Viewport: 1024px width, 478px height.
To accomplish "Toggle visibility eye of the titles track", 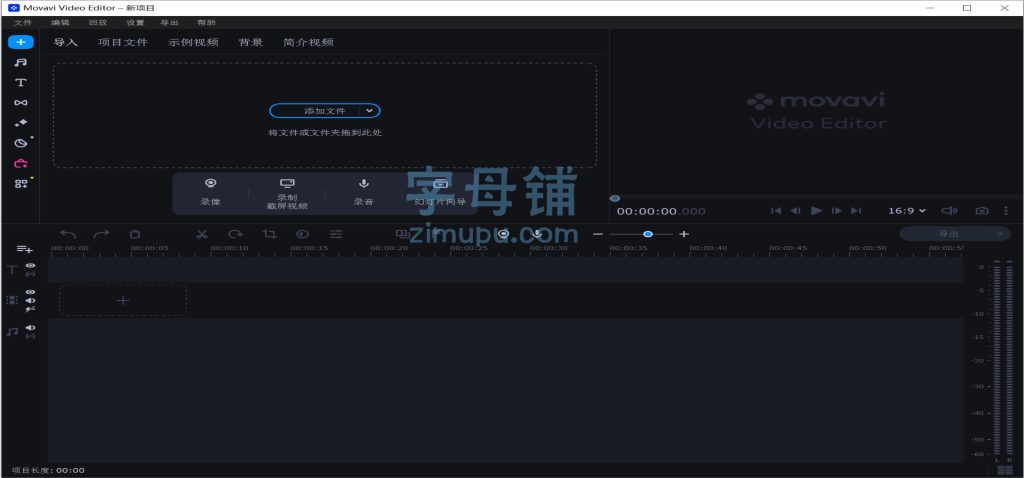I will click(30, 266).
